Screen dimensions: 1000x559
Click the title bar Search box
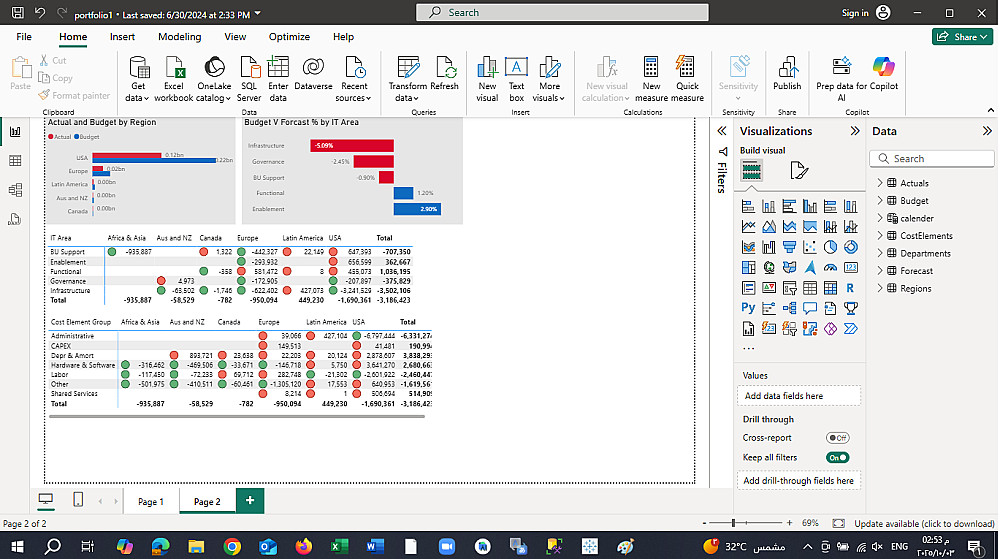pos(562,12)
